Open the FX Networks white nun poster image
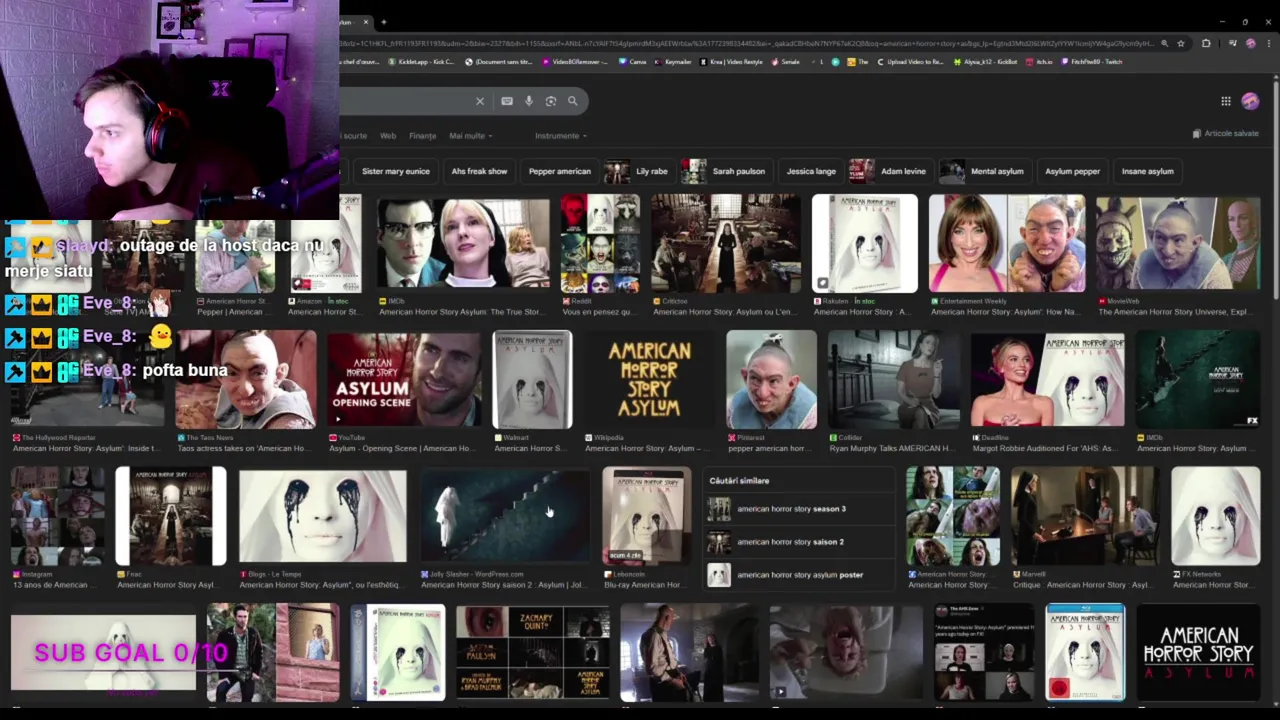1280x720 pixels. (1216, 516)
